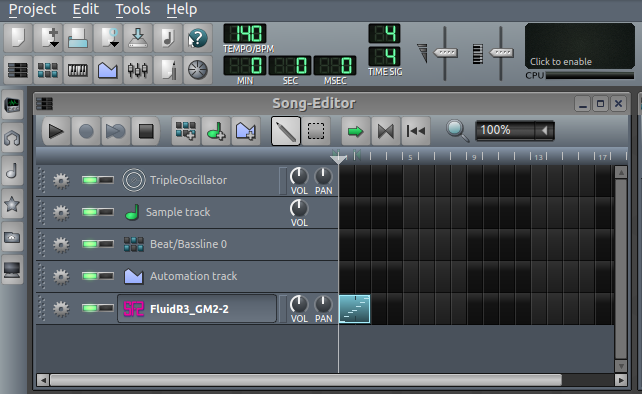Viewport: 642px width, 394px height.
Task: Show Song-Editor toolbar button
Action: (18, 70)
